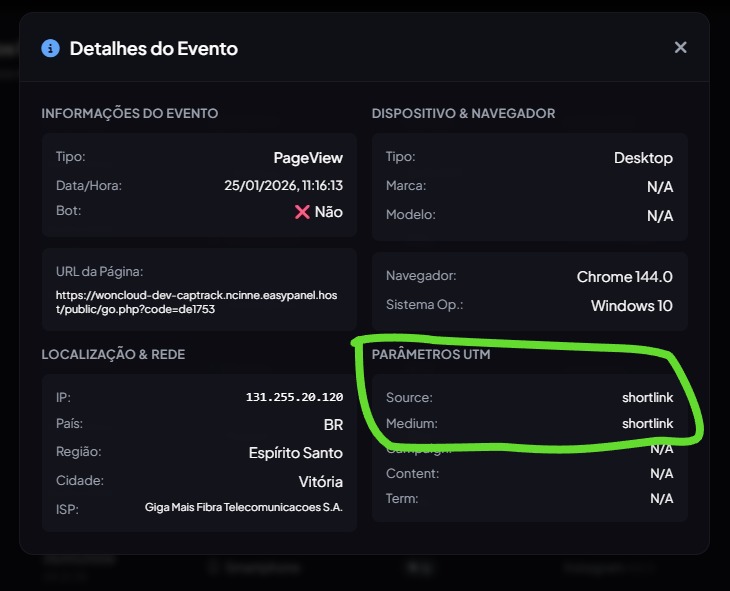Click the event date and time value

[284, 185]
